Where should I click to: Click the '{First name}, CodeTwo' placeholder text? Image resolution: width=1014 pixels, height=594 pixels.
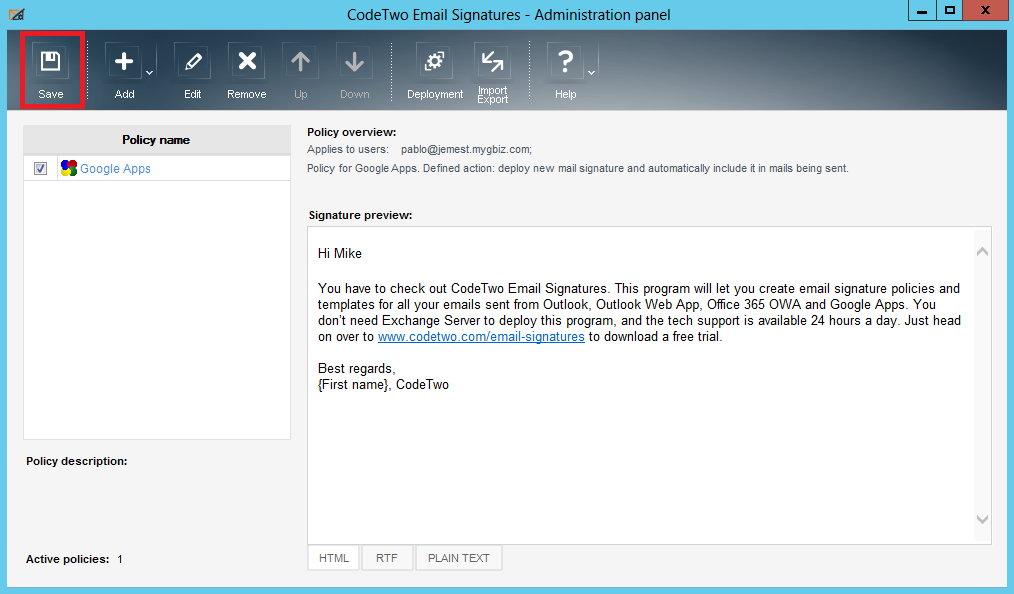pyautogui.click(x=383, y=385)
